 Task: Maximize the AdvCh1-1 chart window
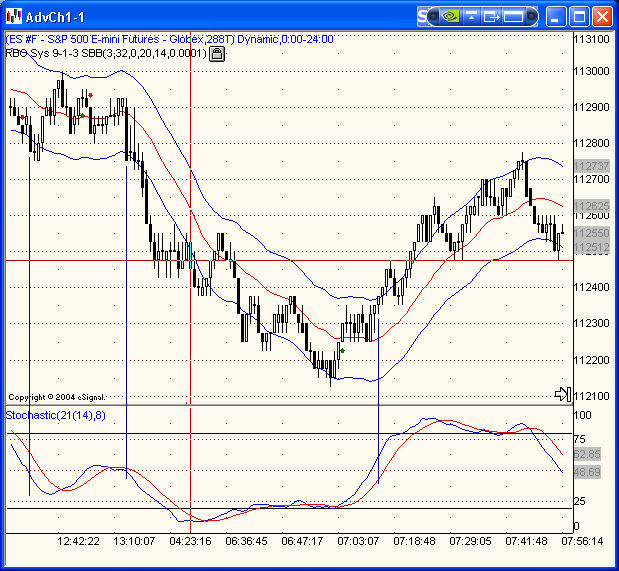(579, 17)
